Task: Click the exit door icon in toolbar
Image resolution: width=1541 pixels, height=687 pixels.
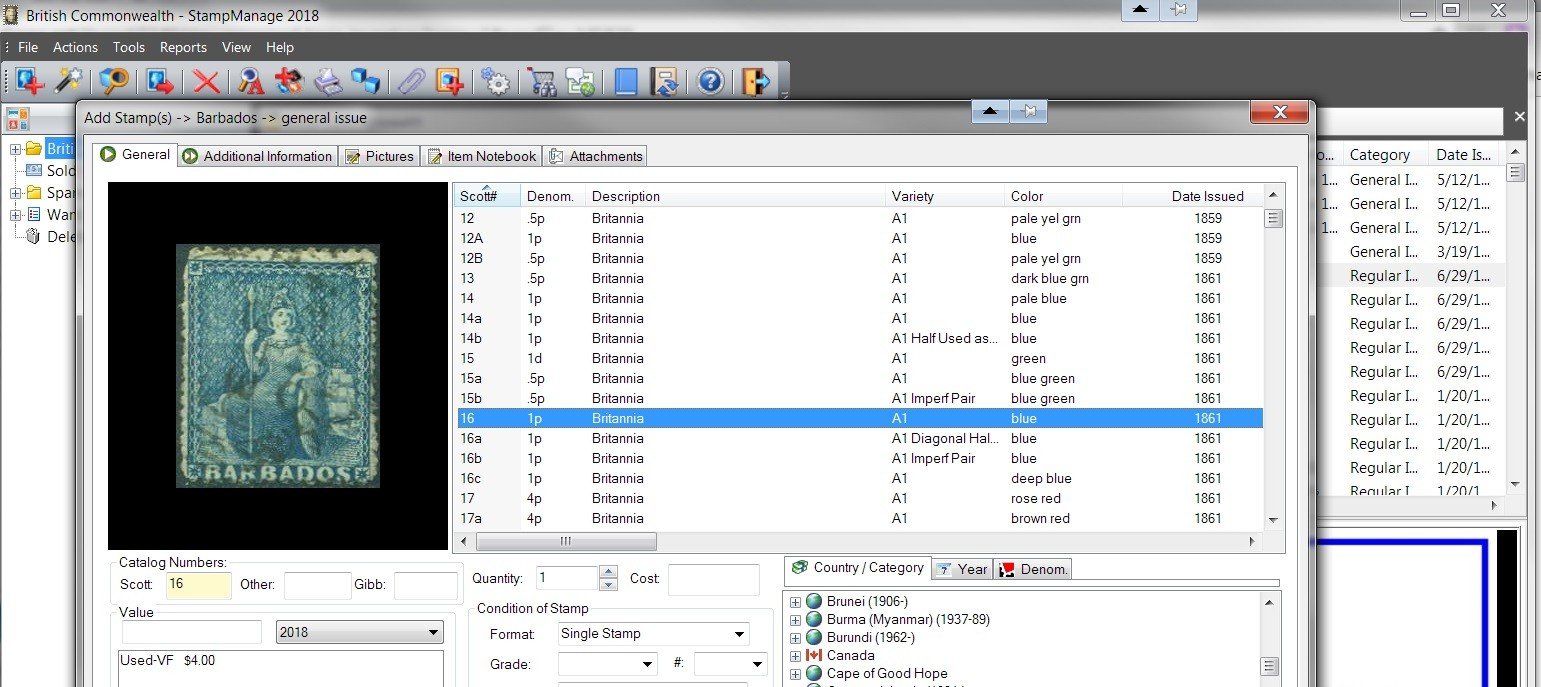Action: coord(756,81)
